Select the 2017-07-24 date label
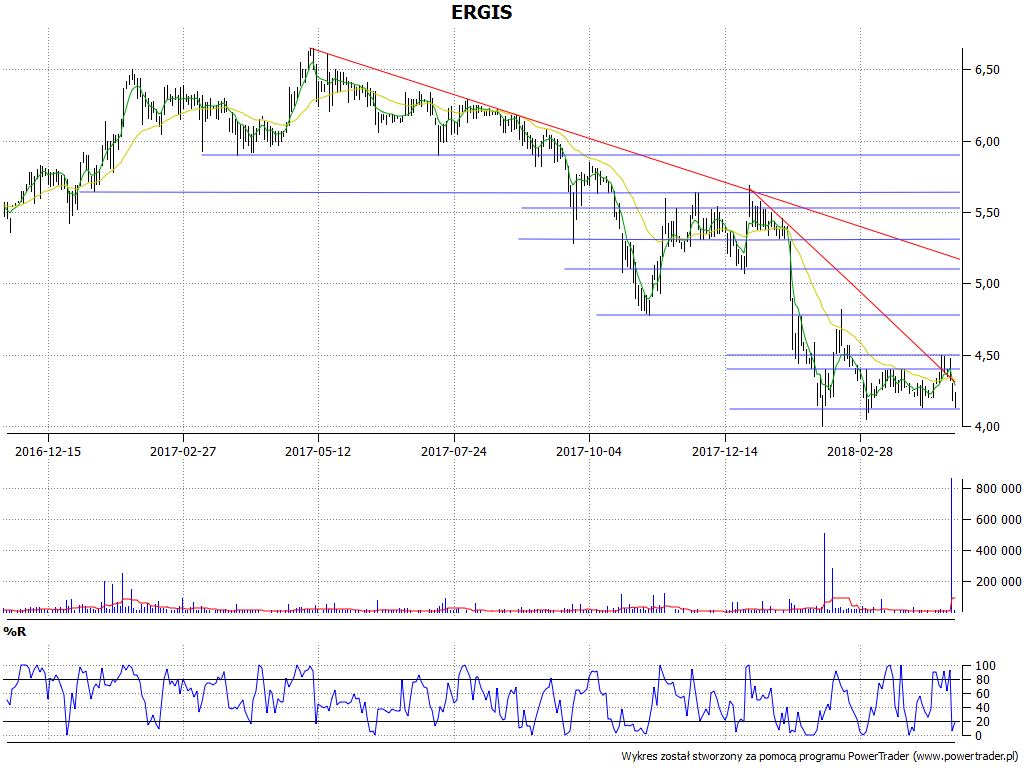 pyautogui.click(x=454, y=451)
